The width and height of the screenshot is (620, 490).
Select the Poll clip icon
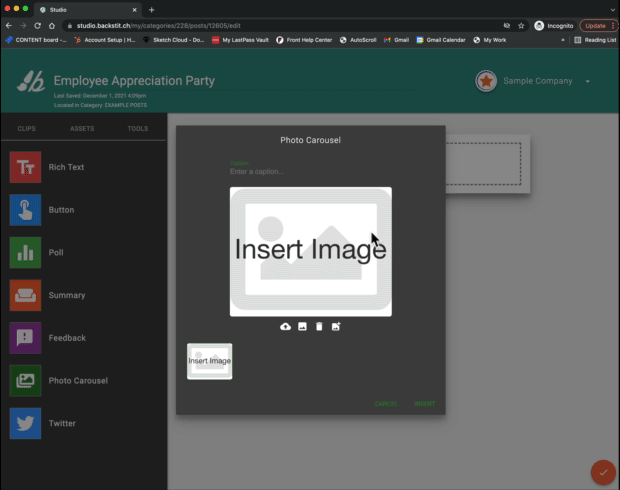[x=25, y=252]
